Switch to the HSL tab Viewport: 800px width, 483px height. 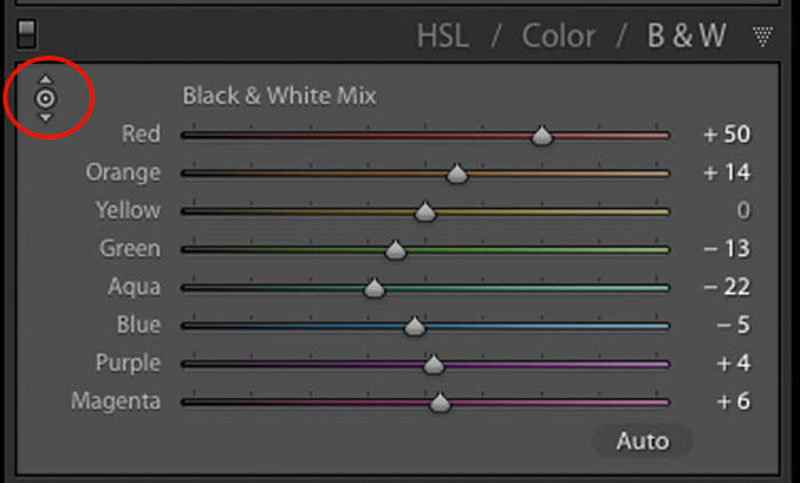point(443,36)
